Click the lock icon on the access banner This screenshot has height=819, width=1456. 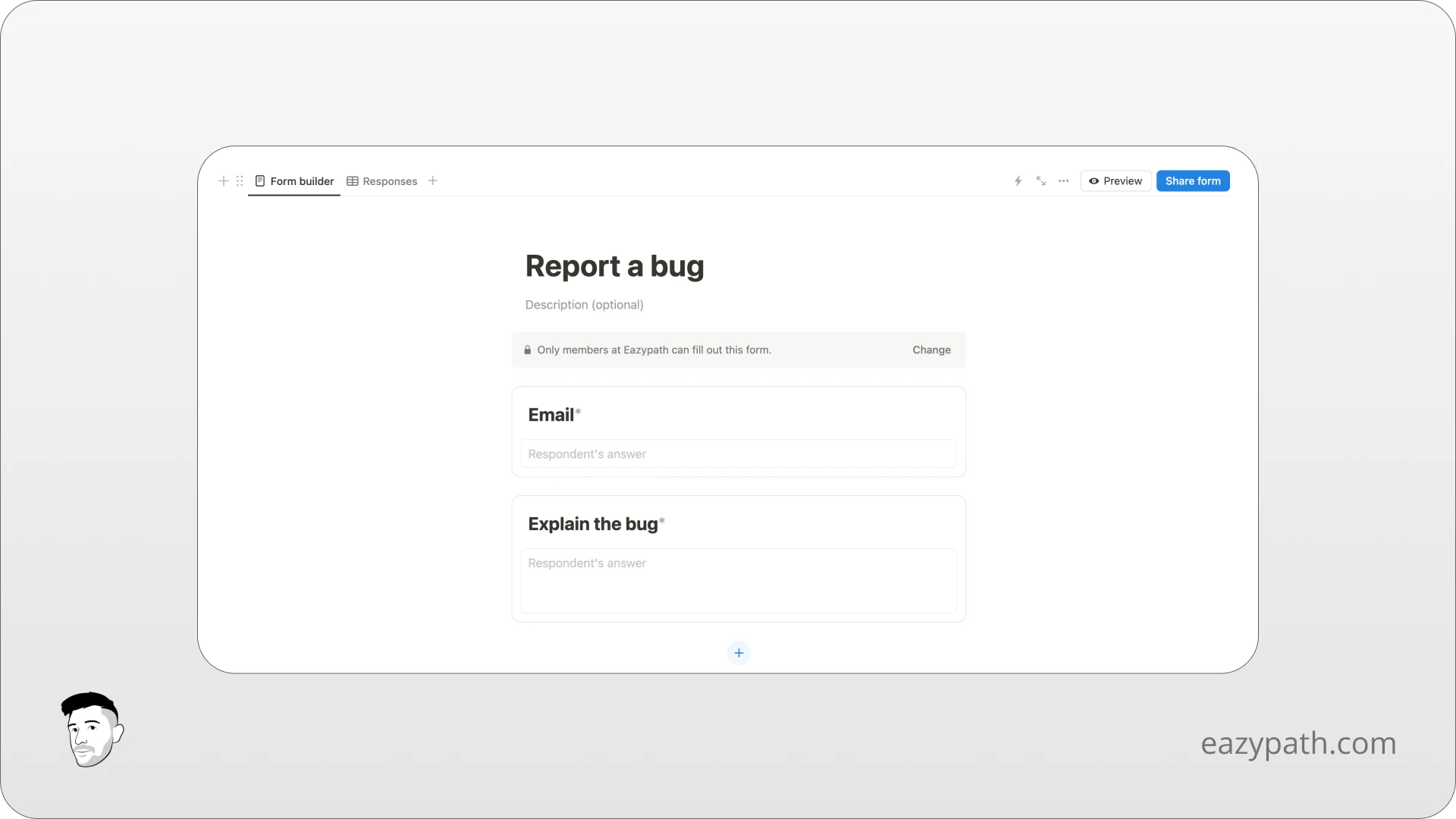(527, 350)
